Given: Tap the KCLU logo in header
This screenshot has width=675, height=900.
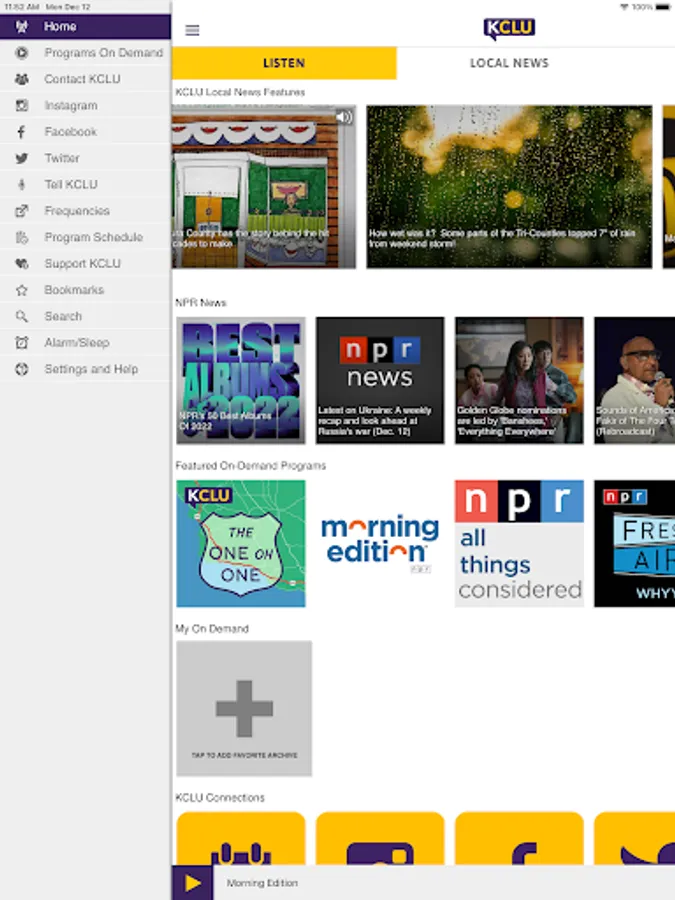Looking at the screenshot, I should pos(509,29).
